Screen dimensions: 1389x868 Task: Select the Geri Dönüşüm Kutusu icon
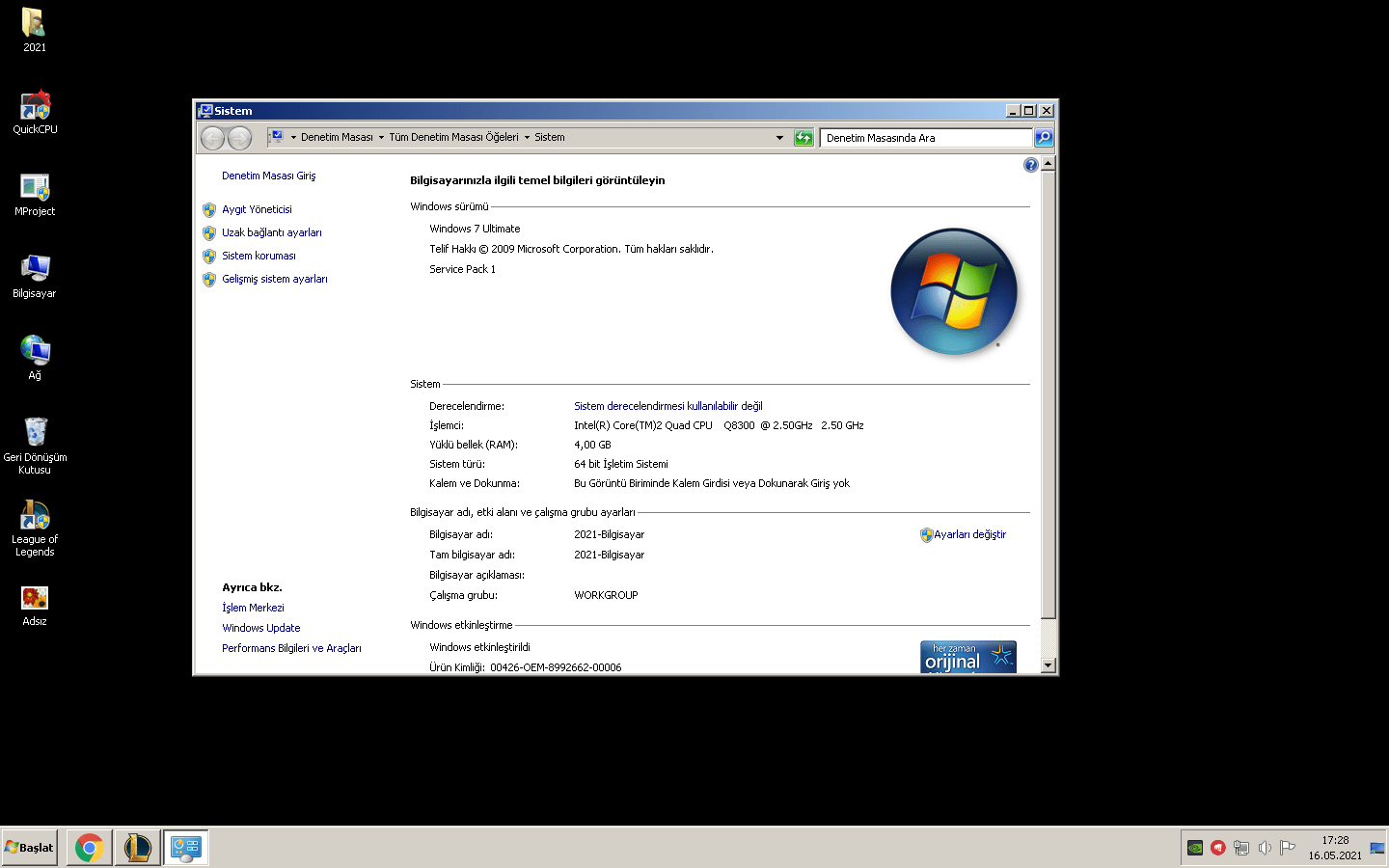click(x=35, y=446)
